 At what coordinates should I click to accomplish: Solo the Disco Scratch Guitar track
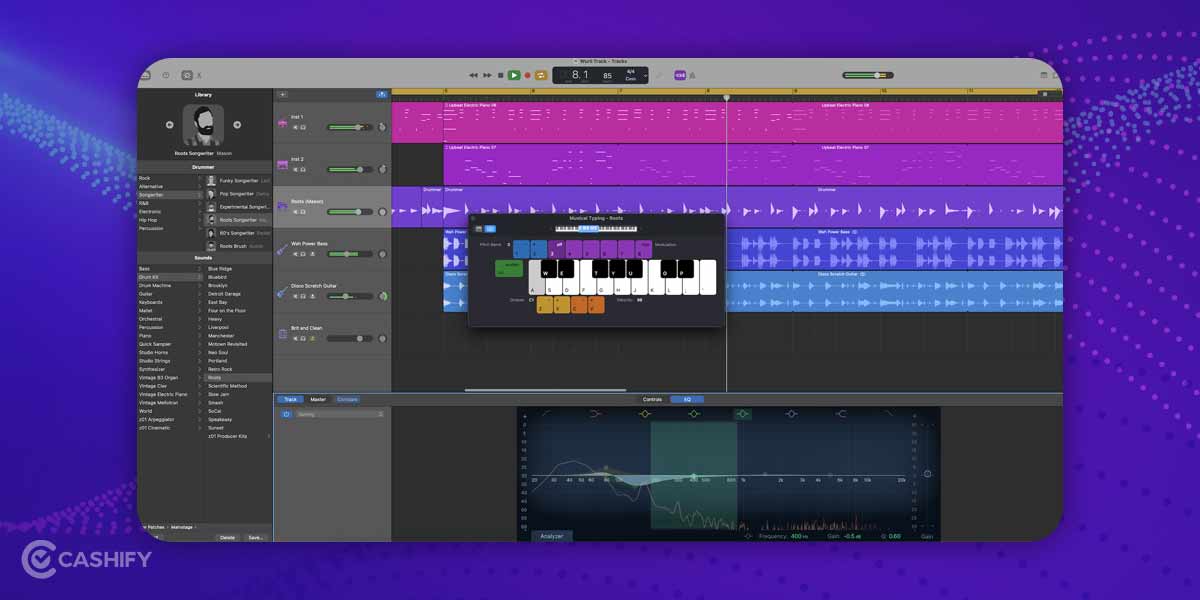[x=303, y=296]
